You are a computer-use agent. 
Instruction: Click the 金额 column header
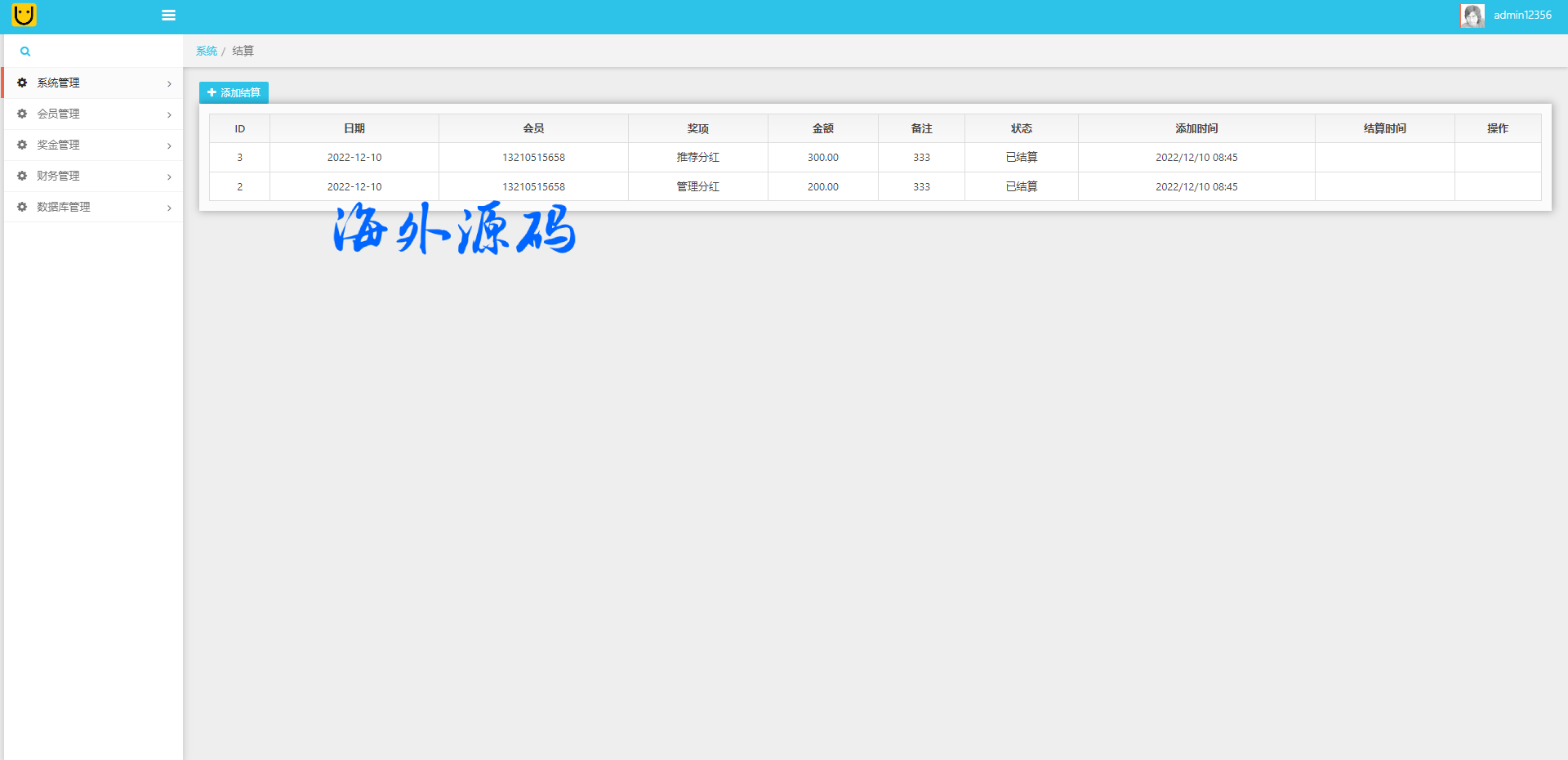pos(822,128)
